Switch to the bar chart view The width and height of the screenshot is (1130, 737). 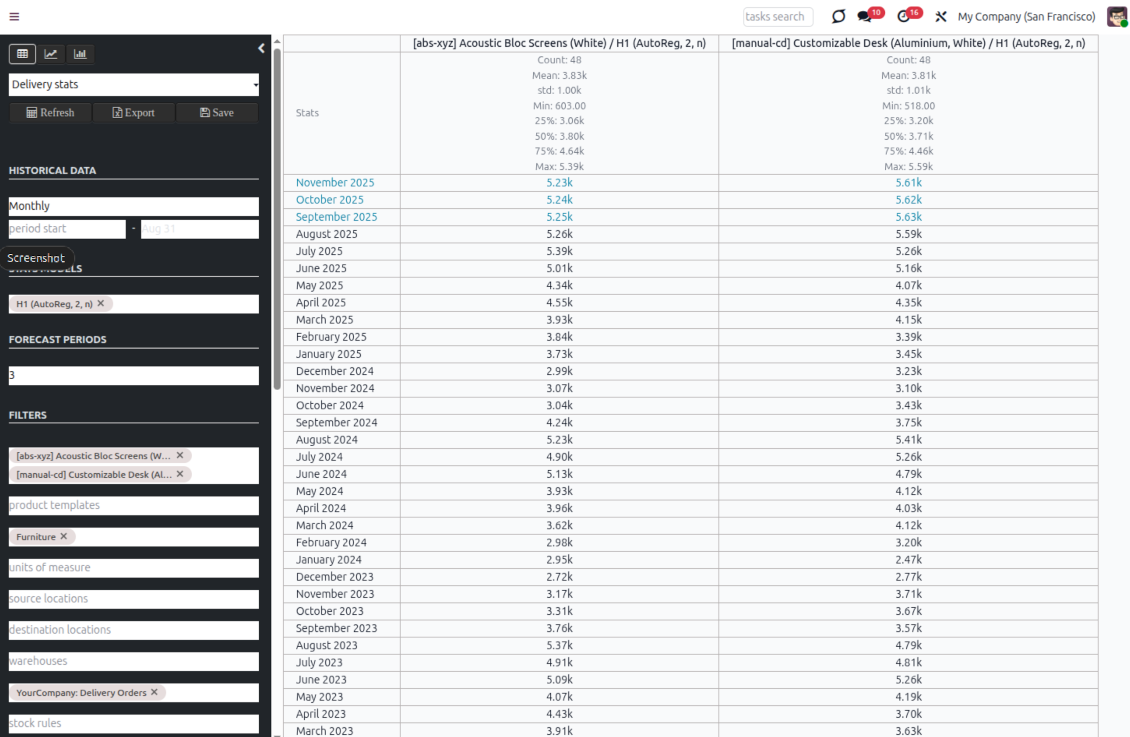point(80,53)
